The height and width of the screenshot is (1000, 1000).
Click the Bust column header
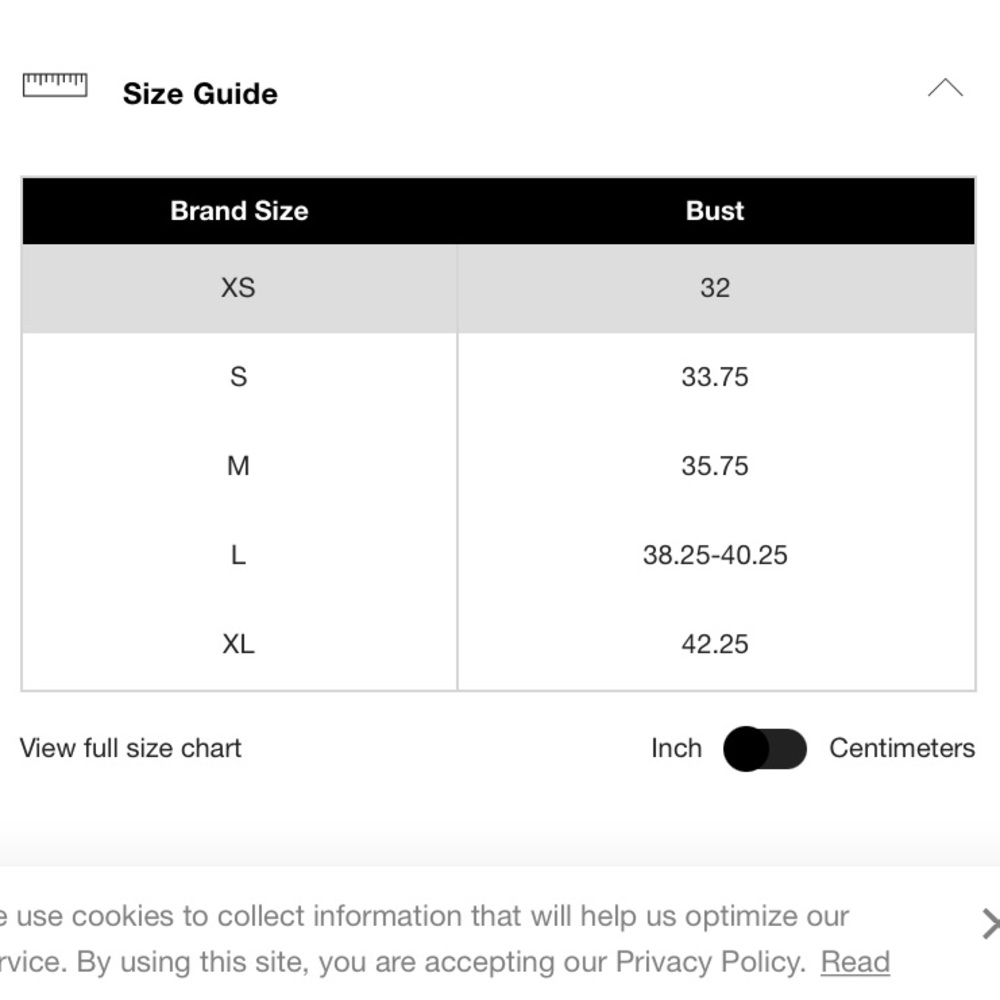(715, 211)
